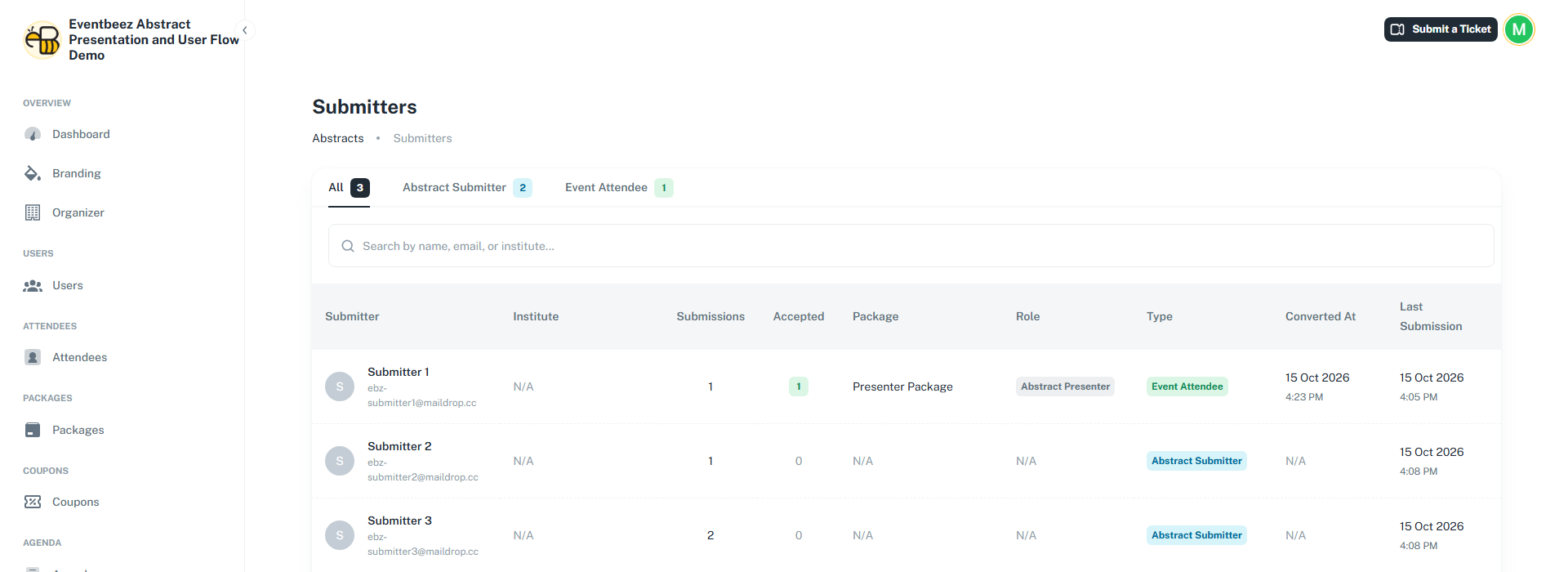Click the Role column header
Viewport: 1568px width, 572px height.
click(x=1028, y=316)
